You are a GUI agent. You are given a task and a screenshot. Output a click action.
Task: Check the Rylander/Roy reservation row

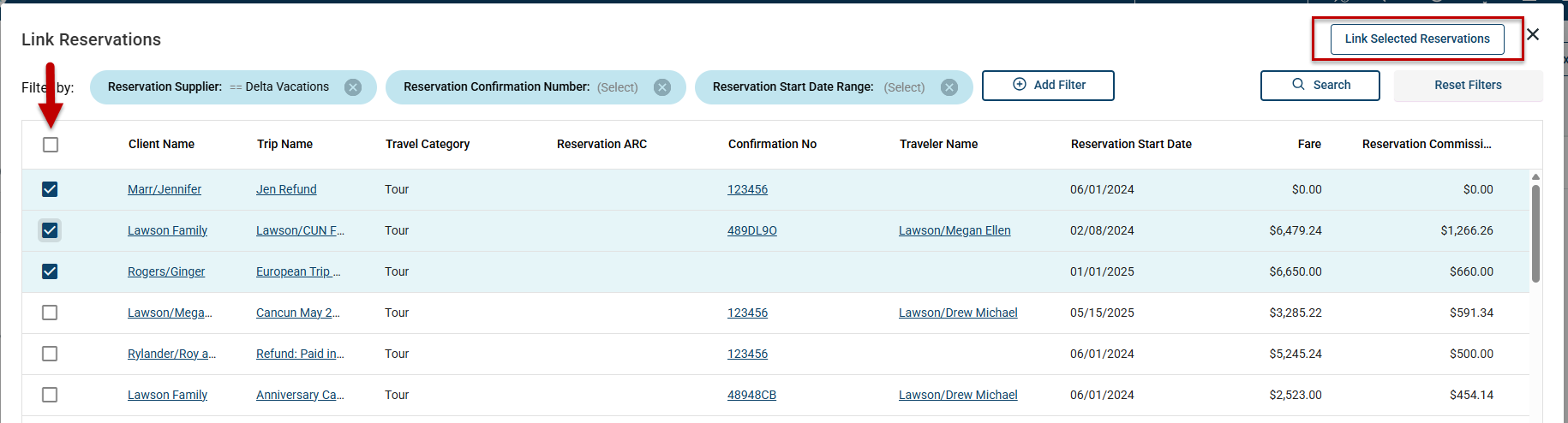(50, 354)
